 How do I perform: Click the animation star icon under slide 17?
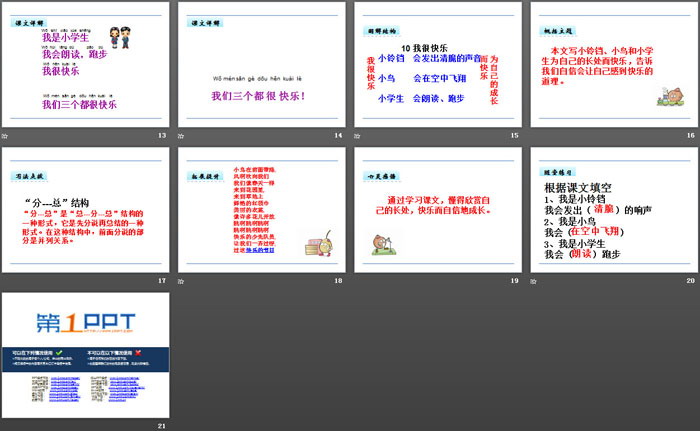tap(8, 279)
